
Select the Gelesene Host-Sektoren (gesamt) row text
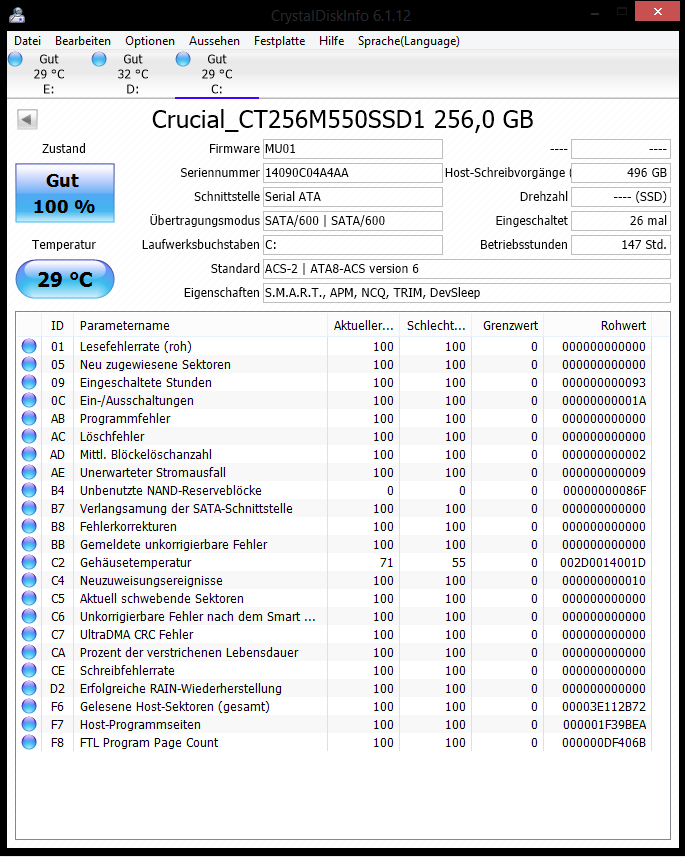pyautogui.click(x=175, y=707)
